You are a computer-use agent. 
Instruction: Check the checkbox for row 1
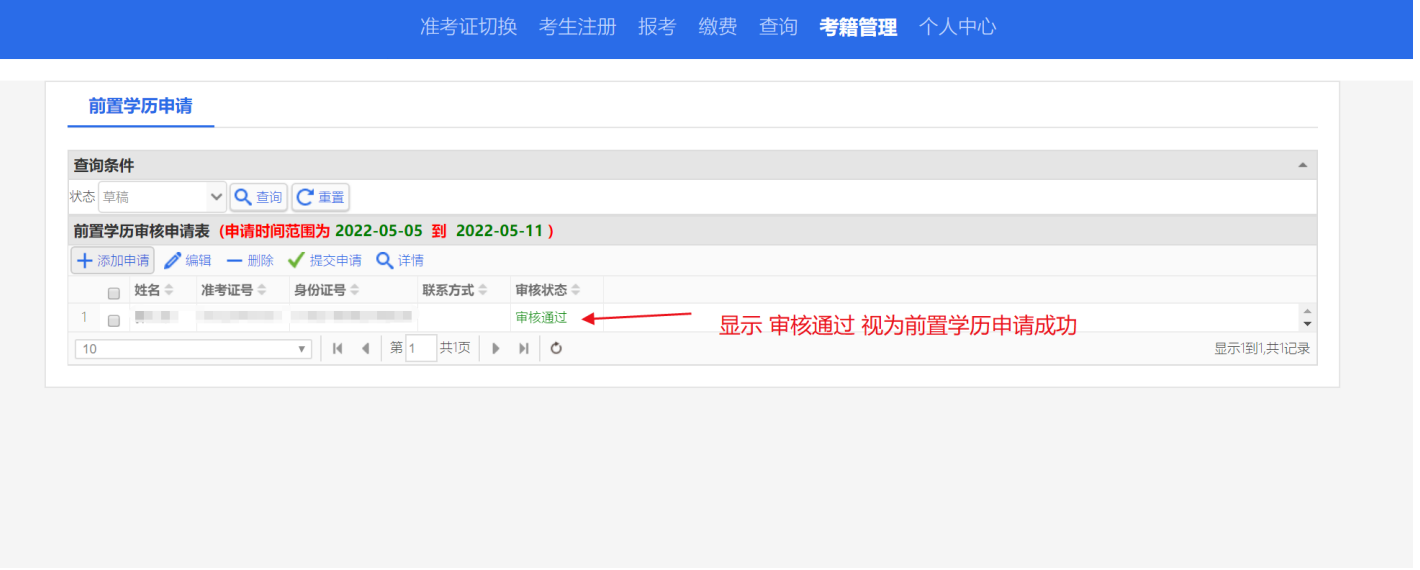point(114,320)
